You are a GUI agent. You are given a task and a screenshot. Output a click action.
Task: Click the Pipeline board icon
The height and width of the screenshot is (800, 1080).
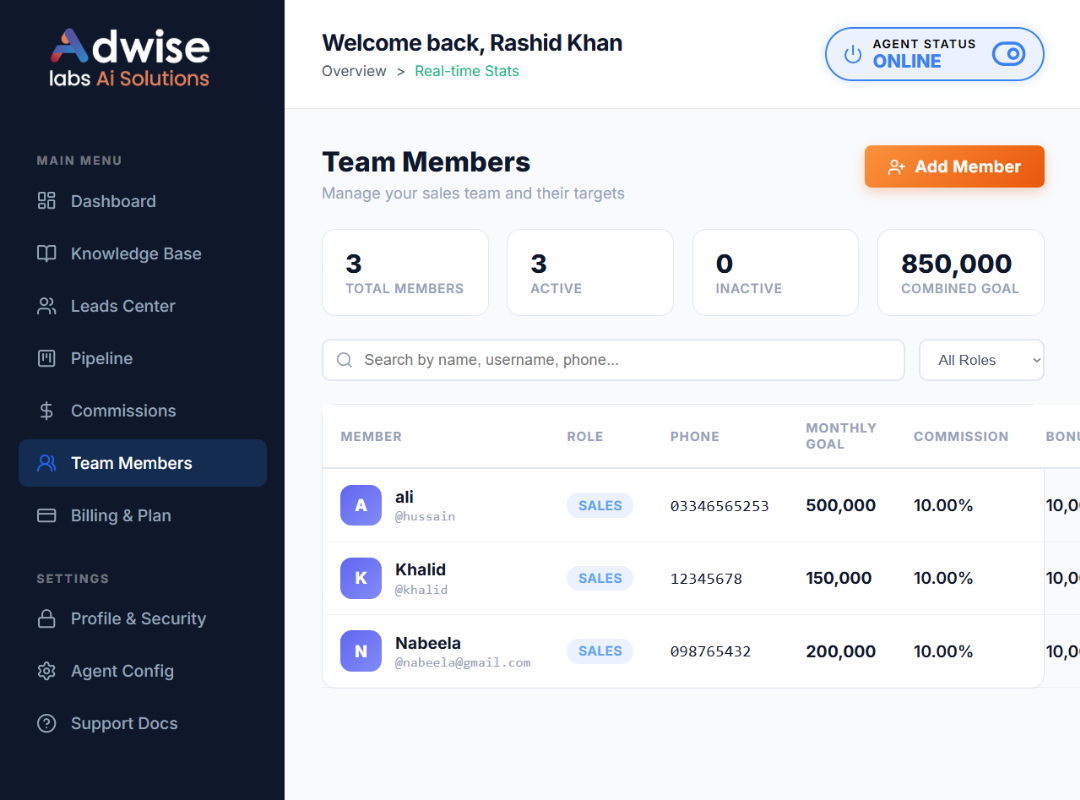tap(46, 358)
